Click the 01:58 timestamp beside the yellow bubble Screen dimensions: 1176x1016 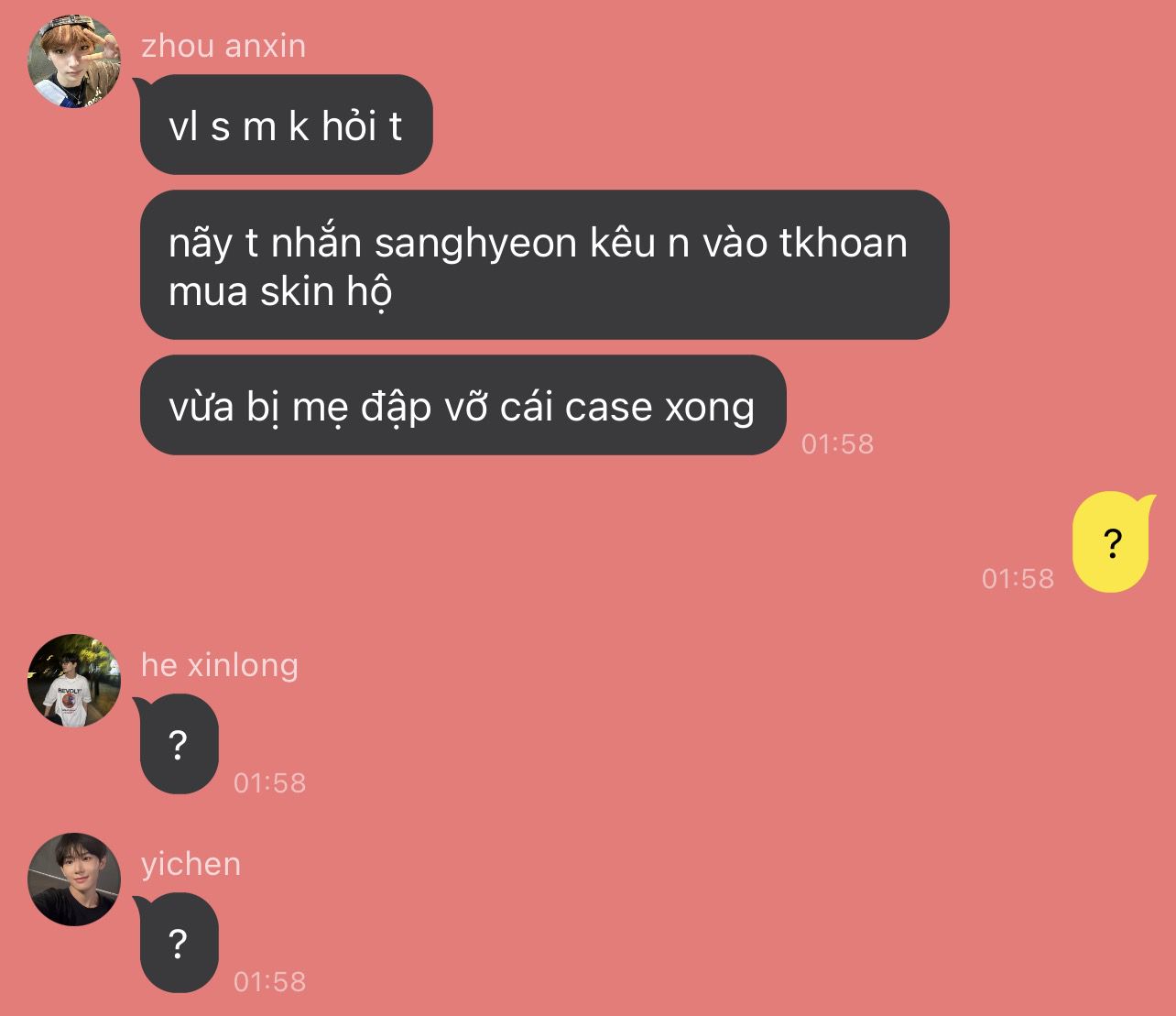coord(1018,579)
